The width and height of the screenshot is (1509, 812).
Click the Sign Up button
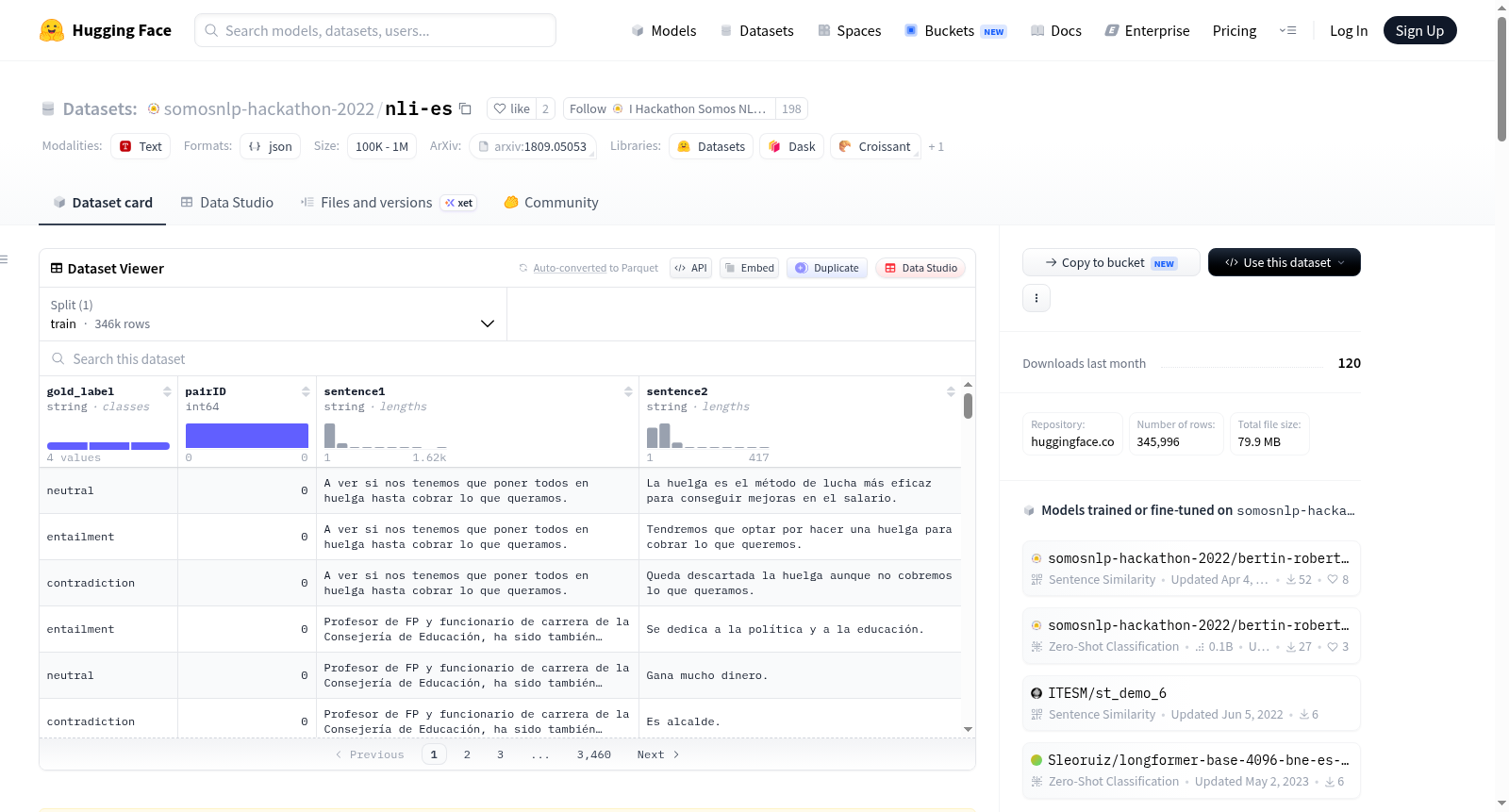click(1419, 30)
